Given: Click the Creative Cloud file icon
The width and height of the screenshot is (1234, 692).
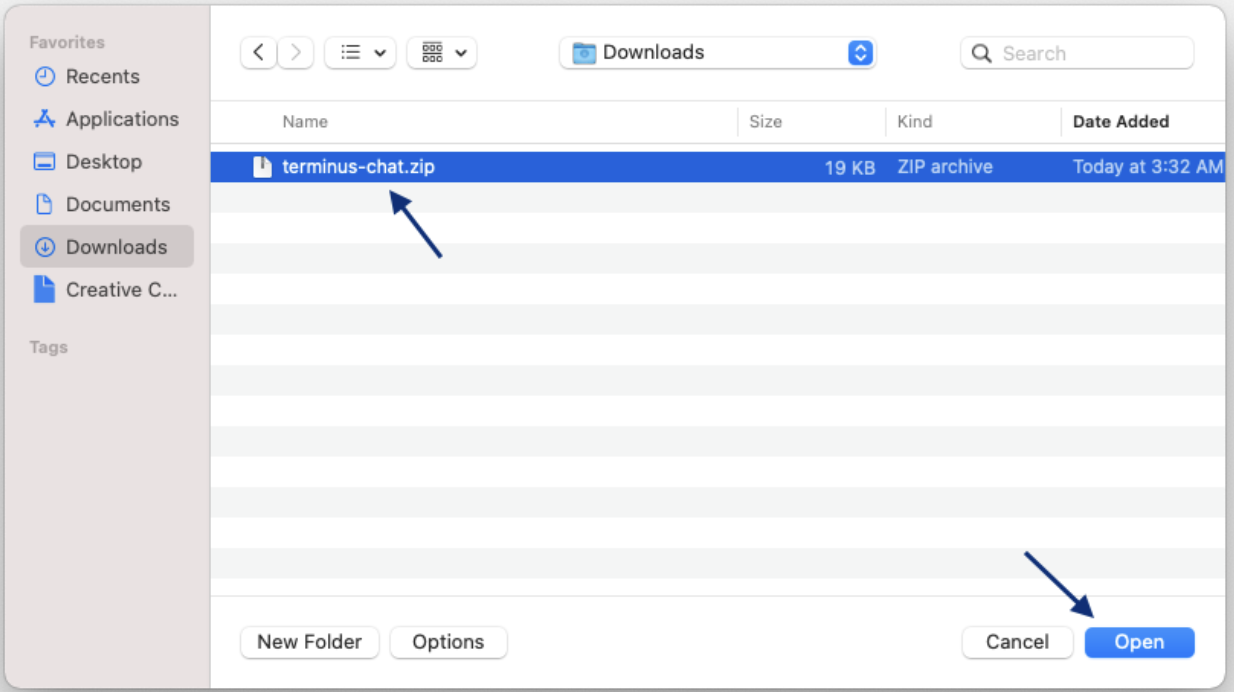Looking at the screenshot, I should pyautogui.click(x=44, y=290).
